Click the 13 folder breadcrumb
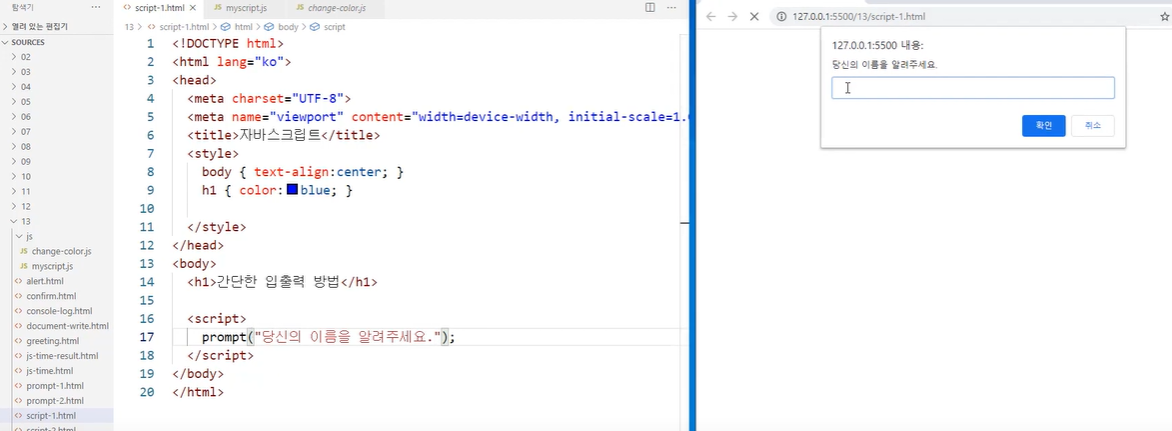 click(129, 26)
